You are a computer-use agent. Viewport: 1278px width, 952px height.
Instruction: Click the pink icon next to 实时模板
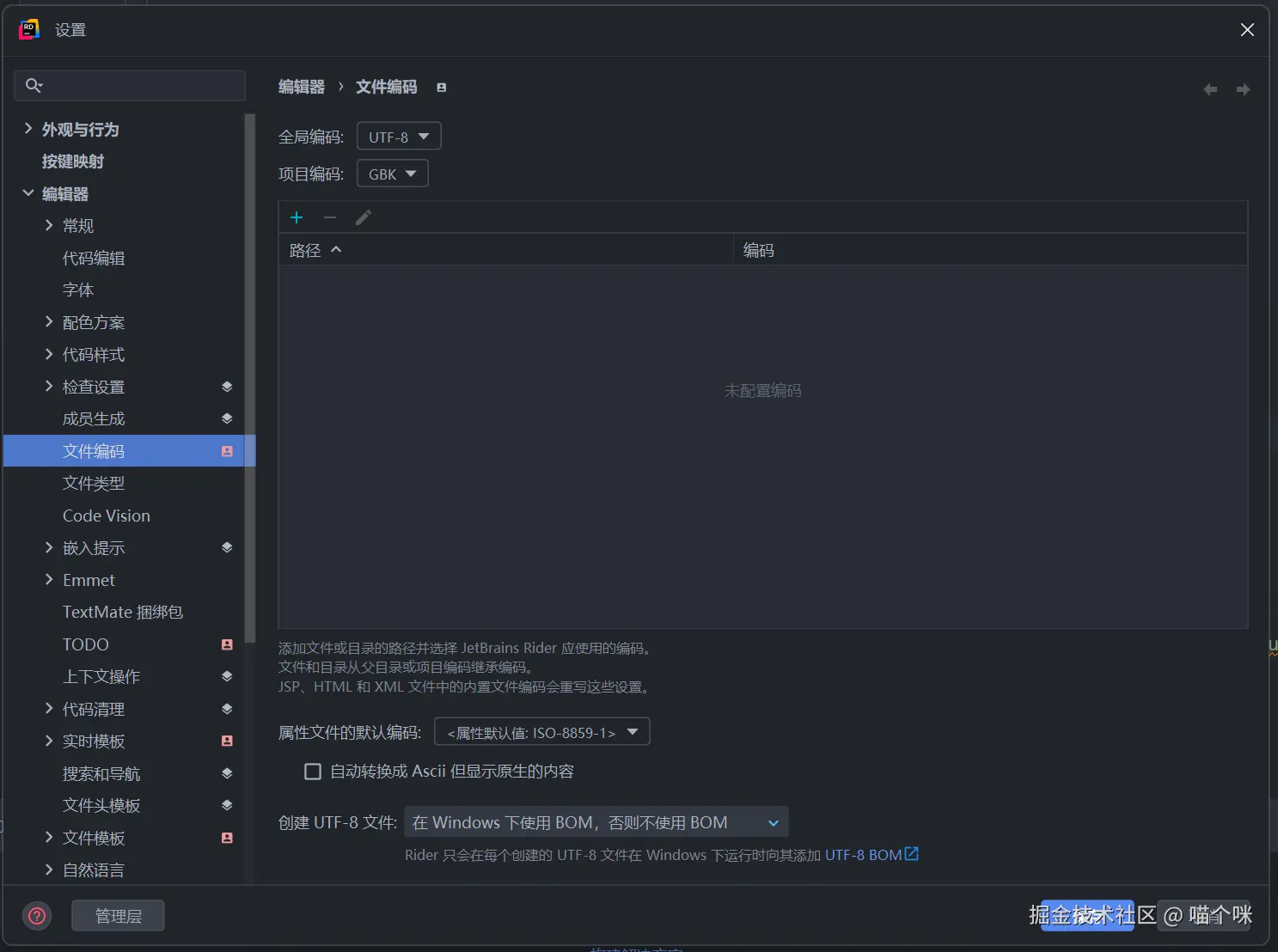point(227,741)
